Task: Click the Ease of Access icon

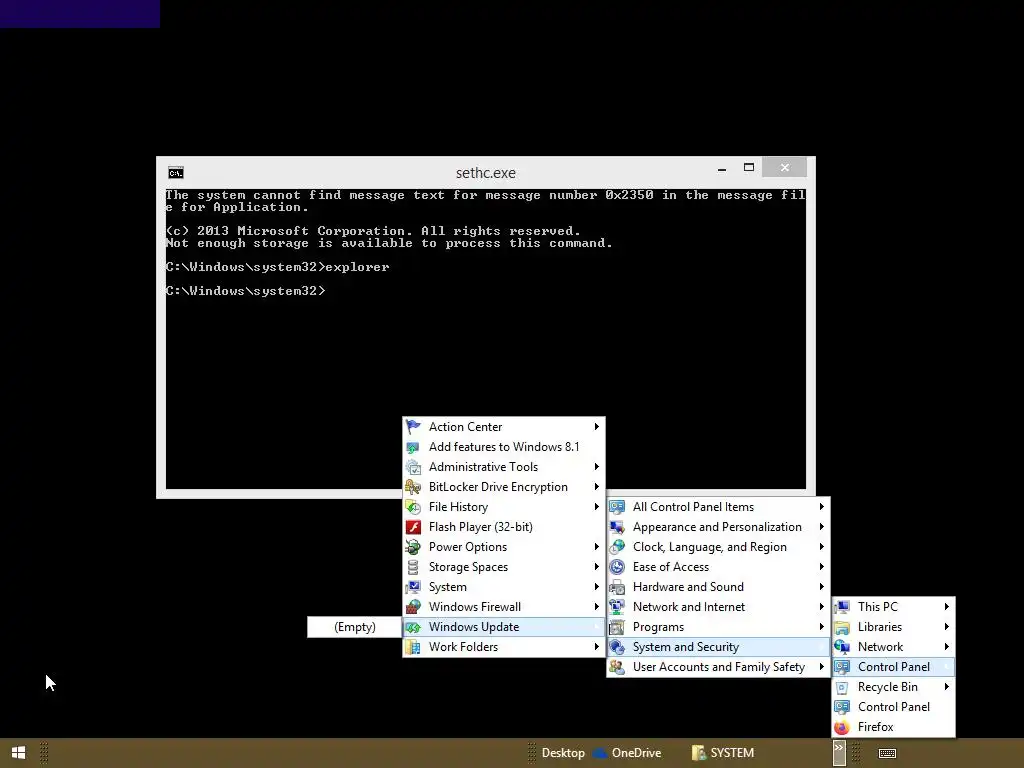Action: [616, 567]
